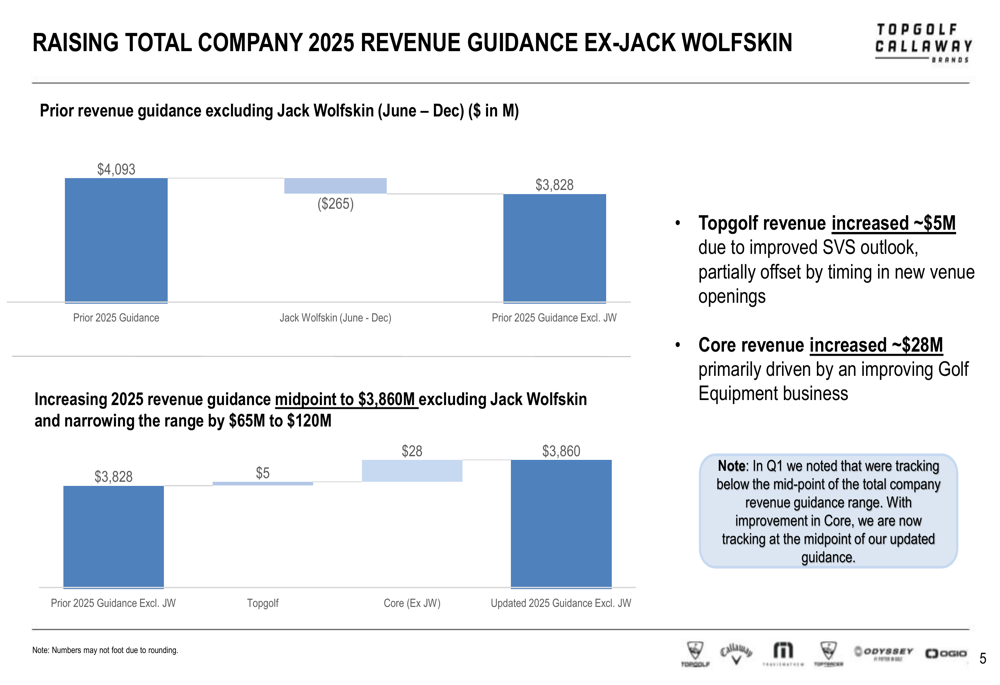Select the $3,828 label in the upper chart

(554, 185)
